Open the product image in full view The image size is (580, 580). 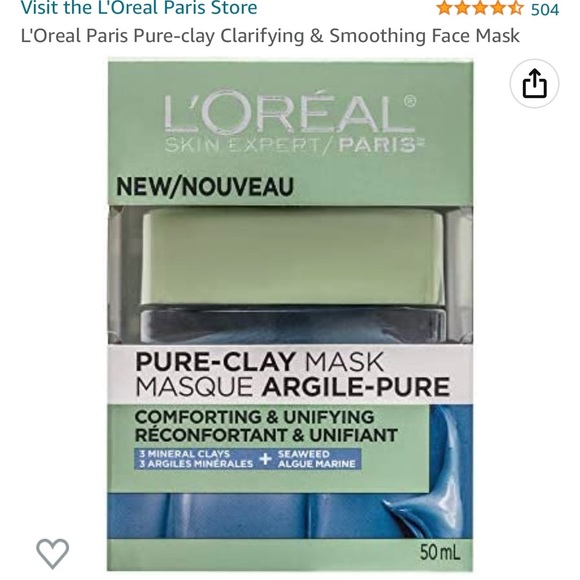click(290, 315)
